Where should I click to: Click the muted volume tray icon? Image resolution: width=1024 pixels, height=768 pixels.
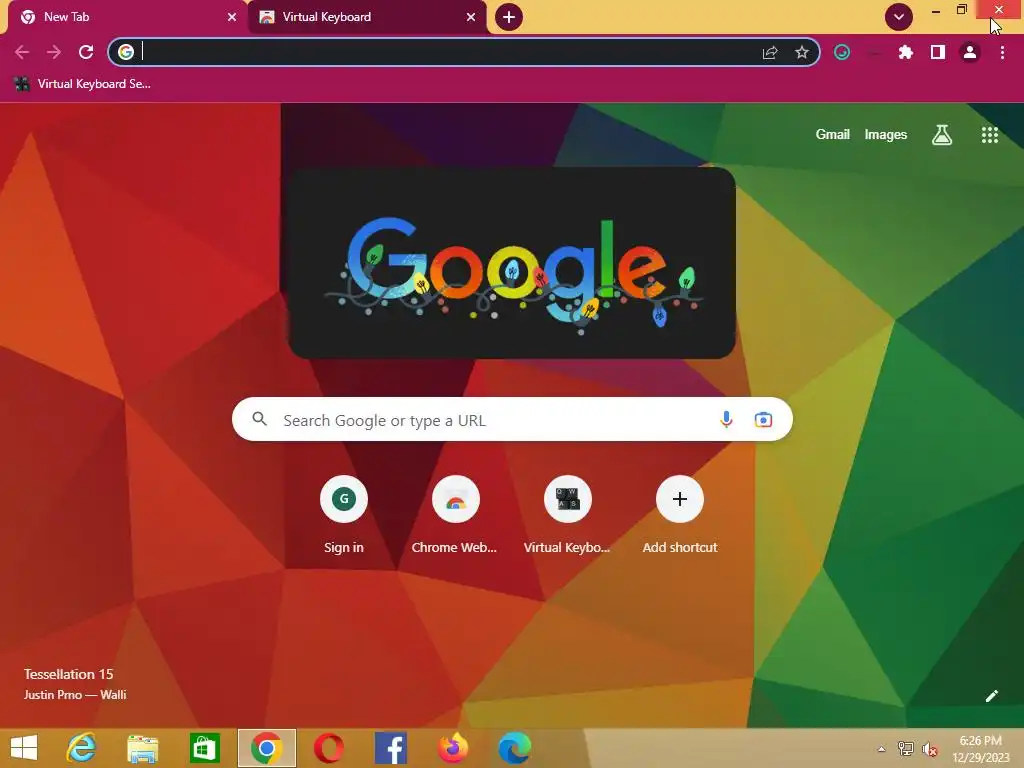click(x=930, y=749)
